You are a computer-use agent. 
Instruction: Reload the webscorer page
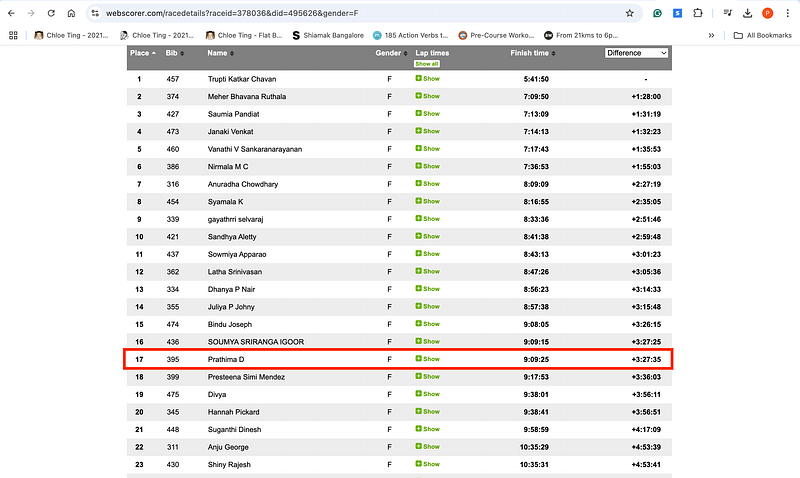click(51, 13)
